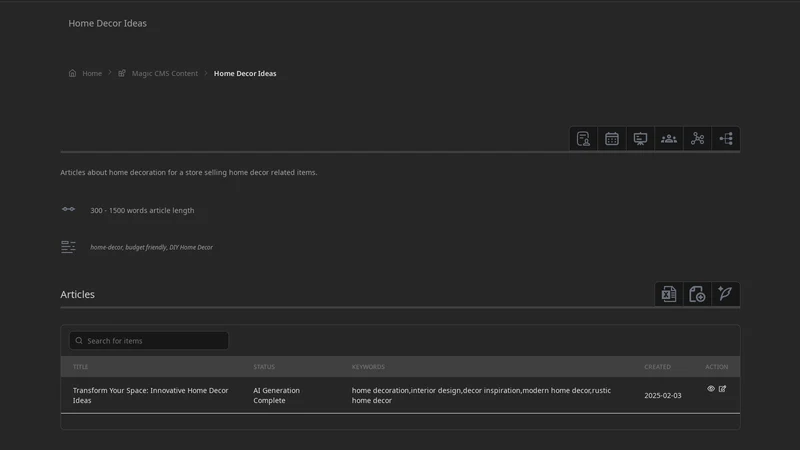This screenshot has width=800, height=450.
Task: Open the author document icon in the toolbar
Action: pyautogui.click(x=583, y=139)
